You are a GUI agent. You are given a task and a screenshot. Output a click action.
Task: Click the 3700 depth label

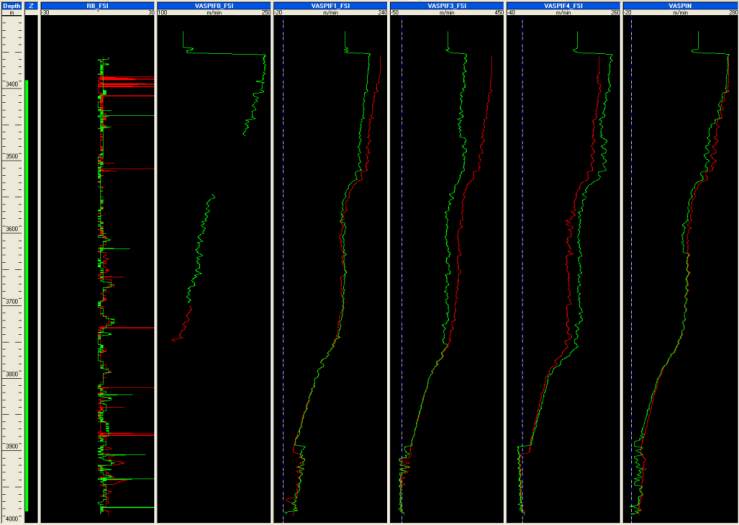[x=12, y=302]
